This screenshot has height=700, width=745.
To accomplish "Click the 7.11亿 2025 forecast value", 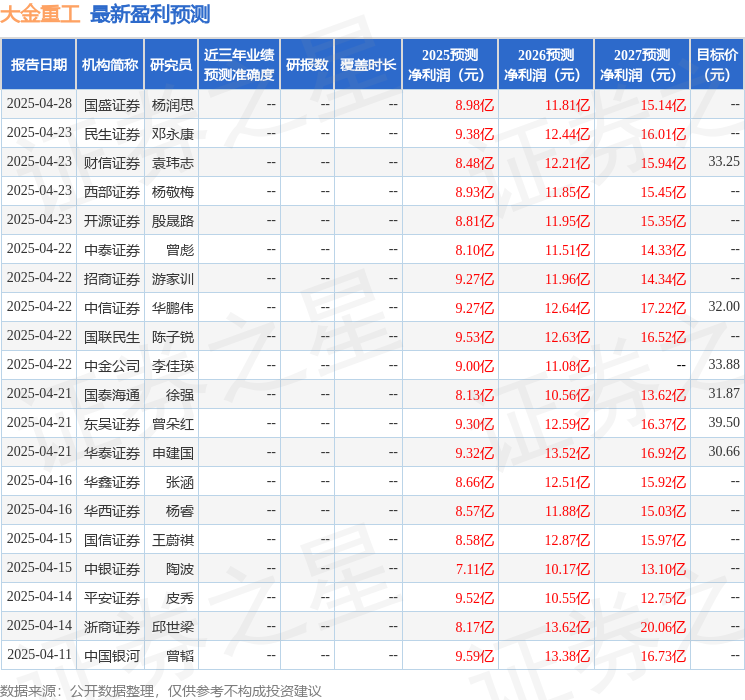I will [474, 569].
